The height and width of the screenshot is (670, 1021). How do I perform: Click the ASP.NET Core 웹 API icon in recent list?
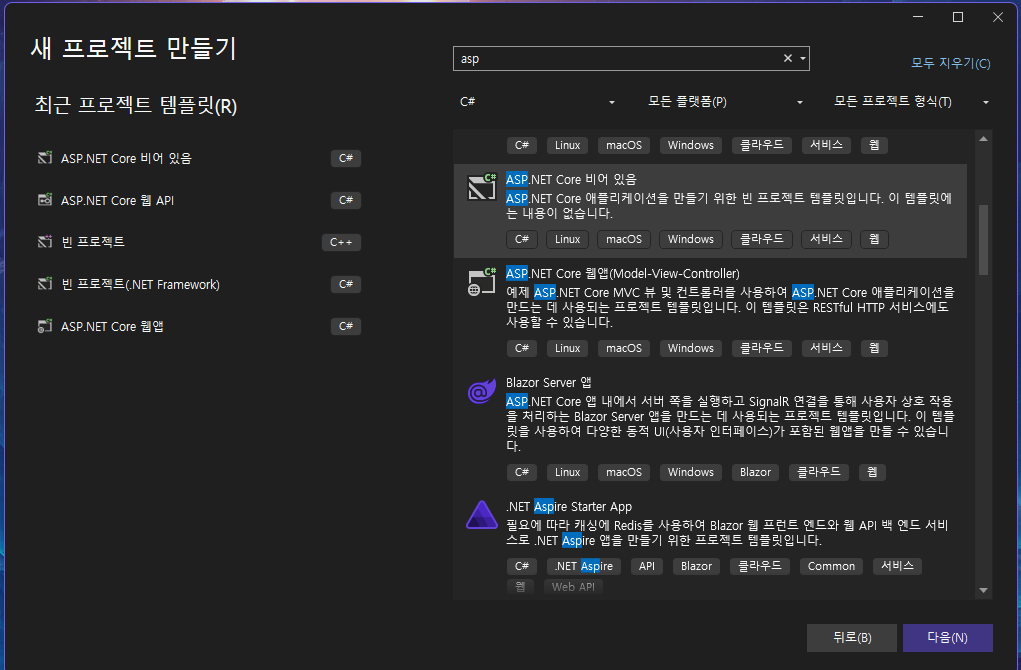[44, 200]
